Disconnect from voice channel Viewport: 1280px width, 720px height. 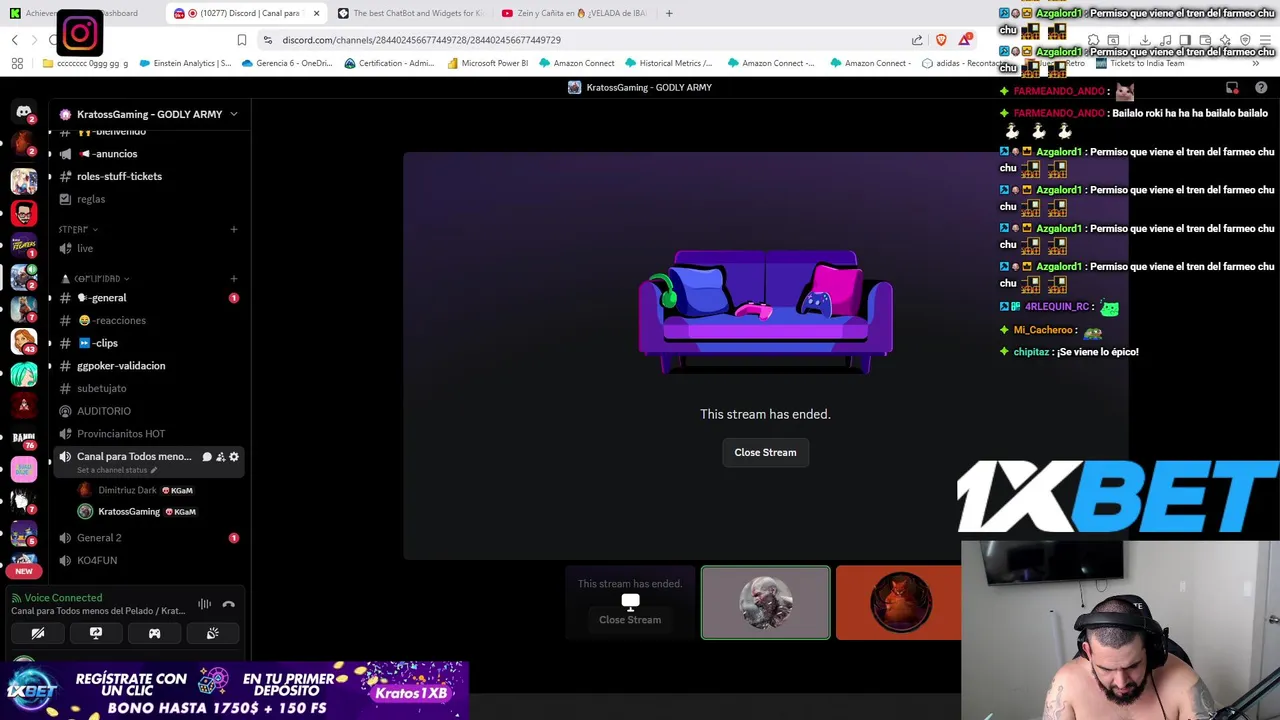click(x=228, y=604)
